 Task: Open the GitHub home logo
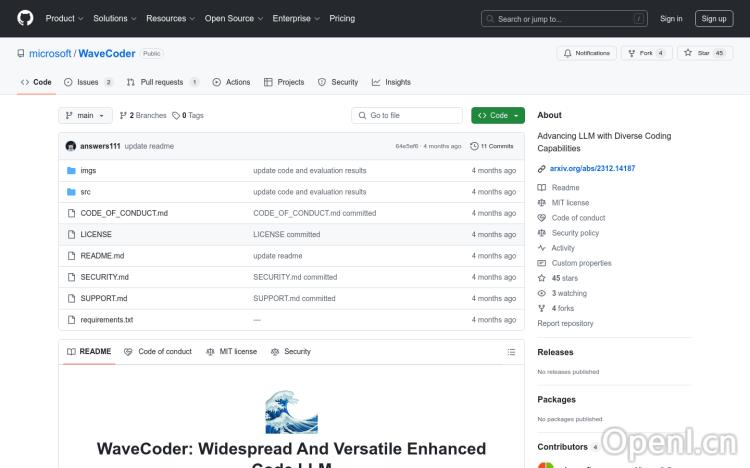click(25, 18)
